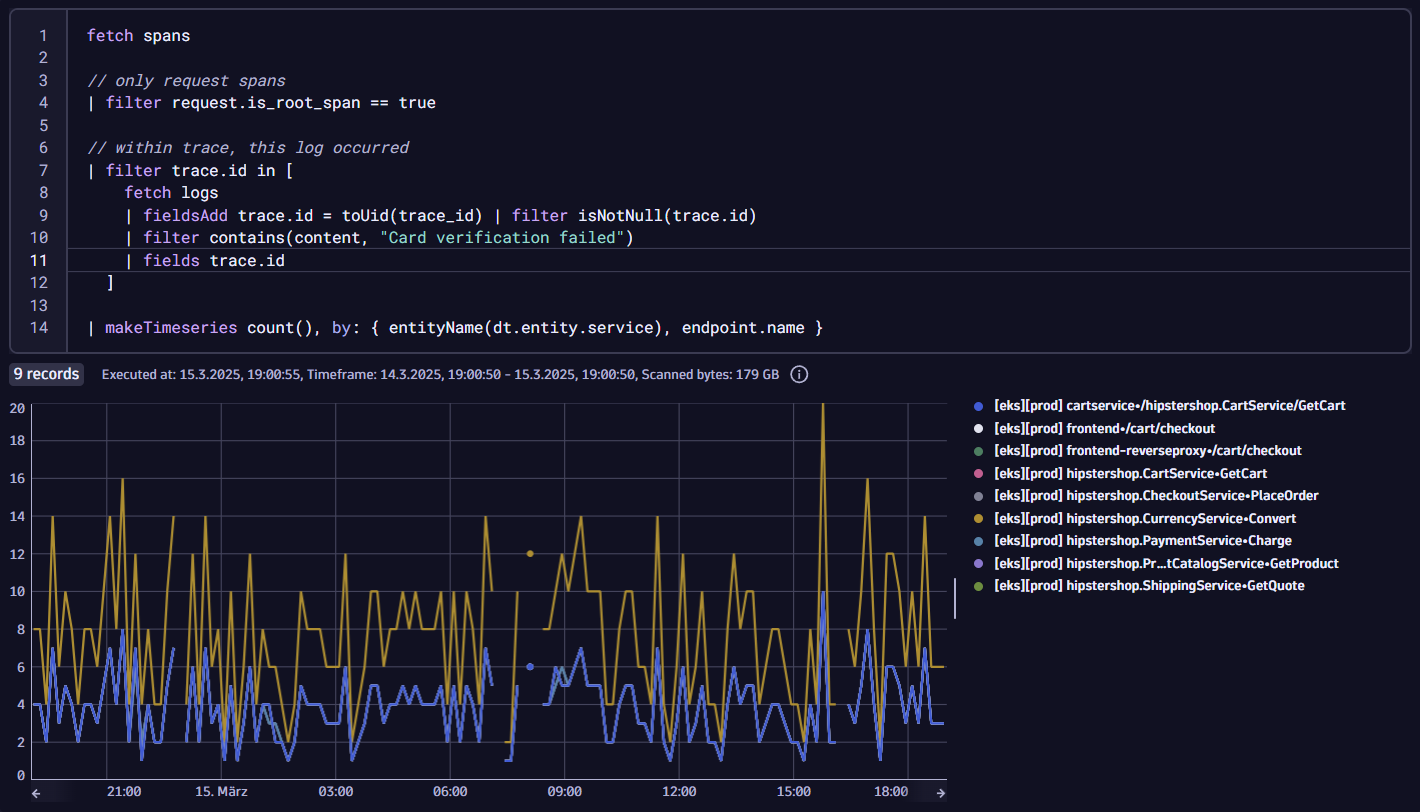The image size is (1420, 812).
Task: Click the green dot for frontend-reverseproxy entry
Action: point(978,450)
